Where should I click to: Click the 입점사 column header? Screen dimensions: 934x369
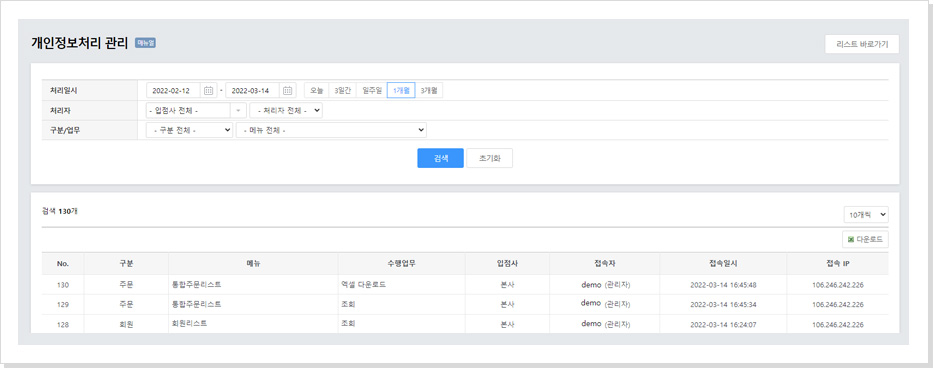(508, 263)
